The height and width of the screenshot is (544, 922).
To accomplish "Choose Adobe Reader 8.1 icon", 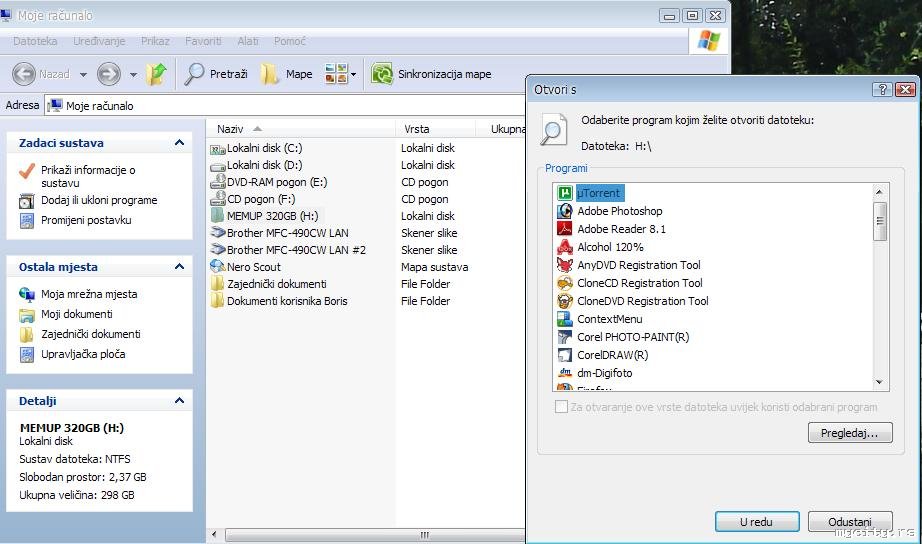I will (565, 229).
